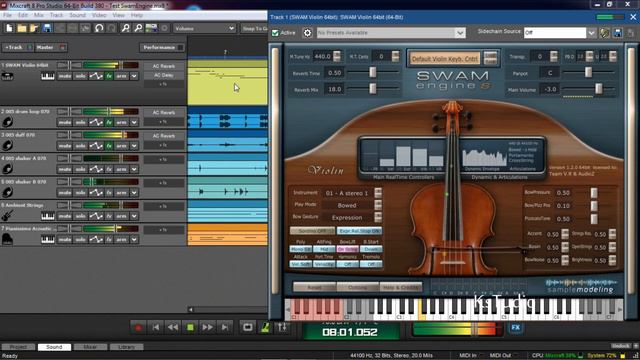Click the guitar icon on Ambient Strings track
This screenshot has height=360, width=640.
click(x=7, y=216)
